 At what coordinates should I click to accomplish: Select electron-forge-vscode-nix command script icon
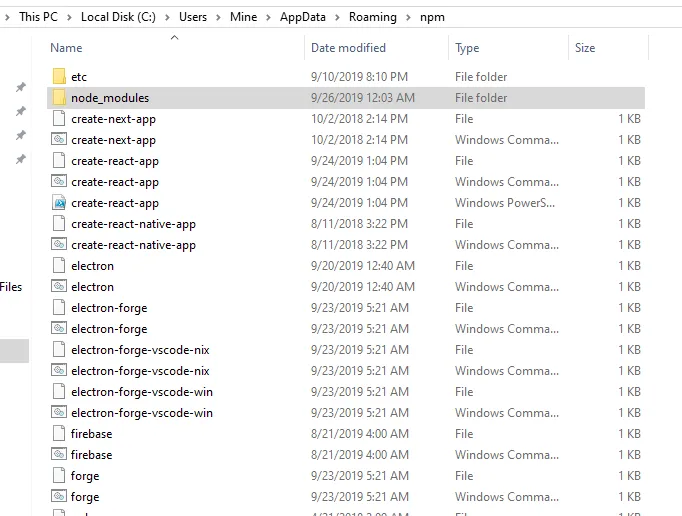(x=59, y=370)
